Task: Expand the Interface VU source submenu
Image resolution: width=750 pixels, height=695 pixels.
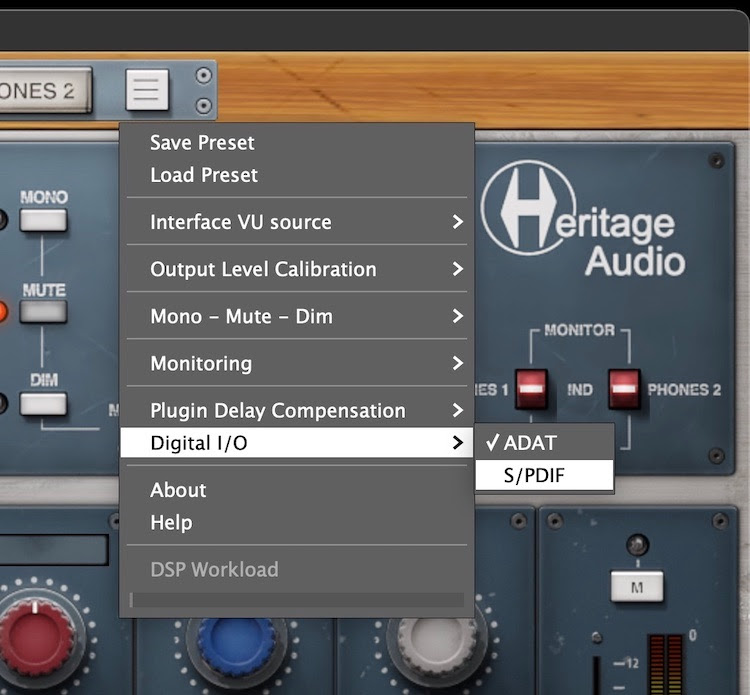Action: click(x=296, y=222)
